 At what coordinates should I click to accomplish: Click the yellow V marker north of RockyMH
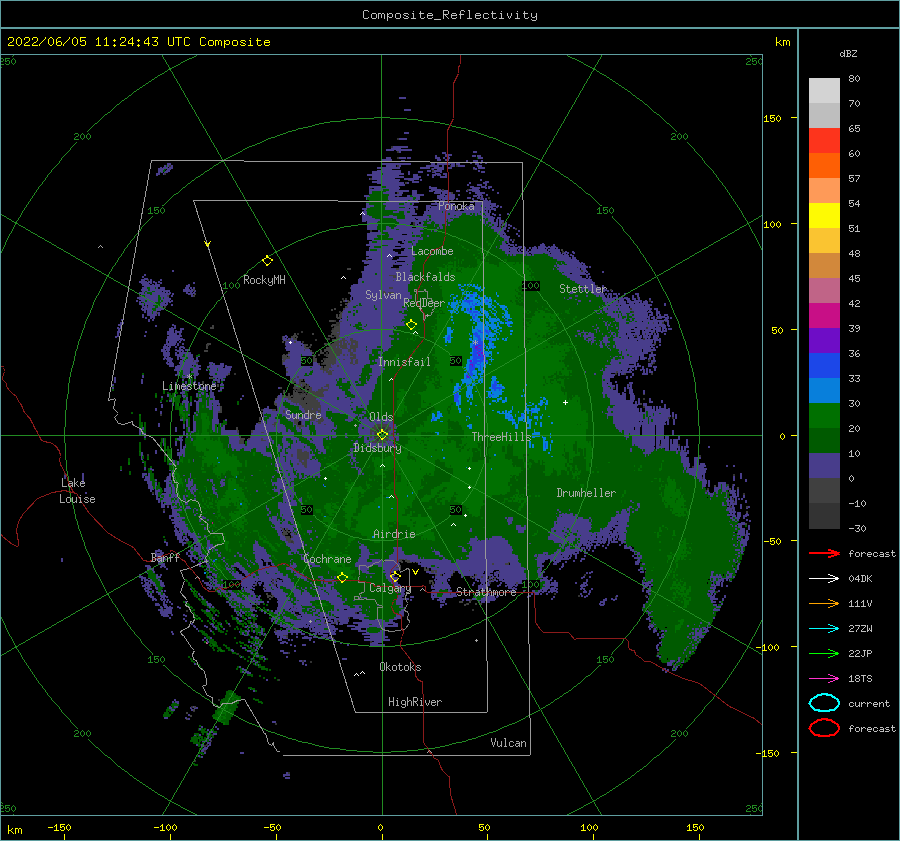[x=208, y=244]
